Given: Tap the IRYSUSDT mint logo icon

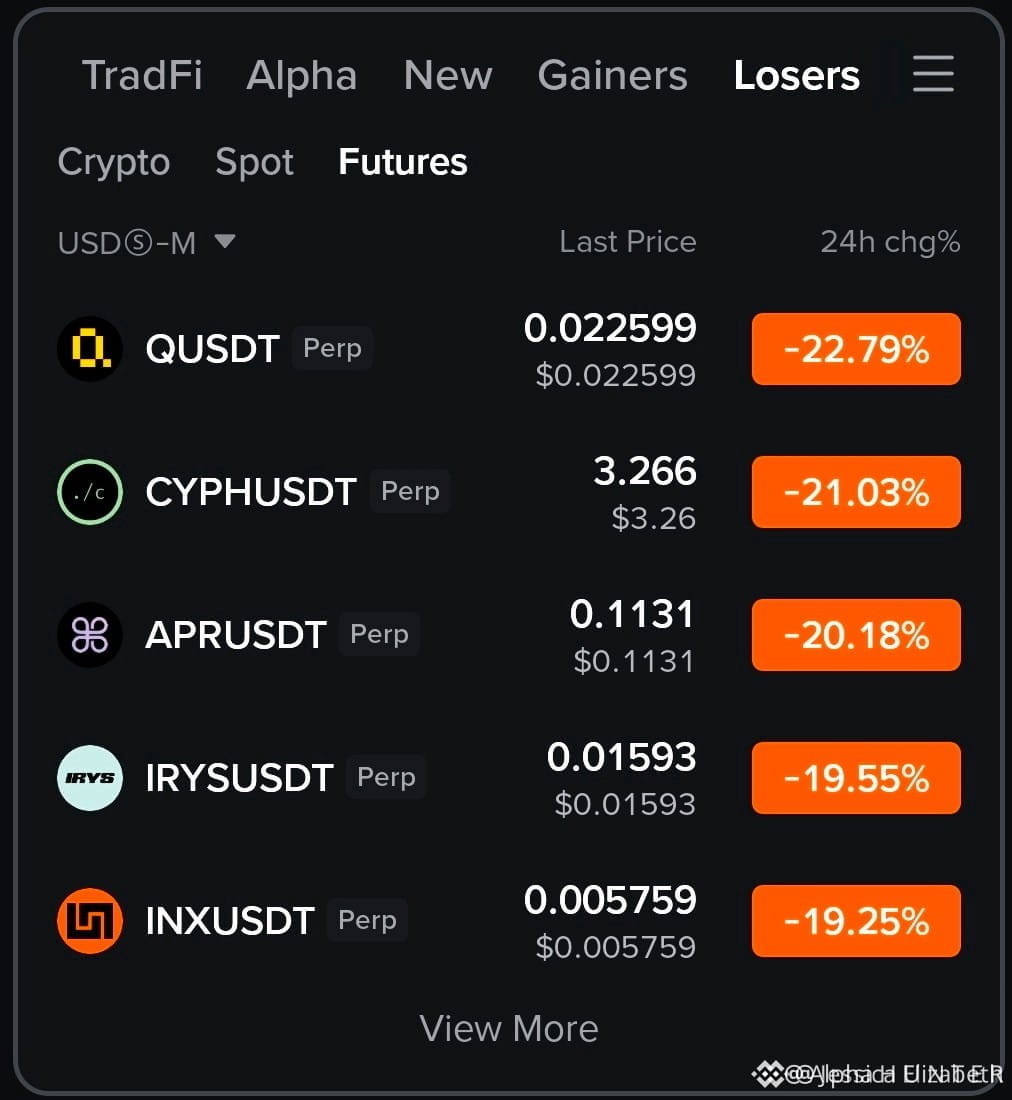Looking at the screenshot, I should [x=90, y=778].
